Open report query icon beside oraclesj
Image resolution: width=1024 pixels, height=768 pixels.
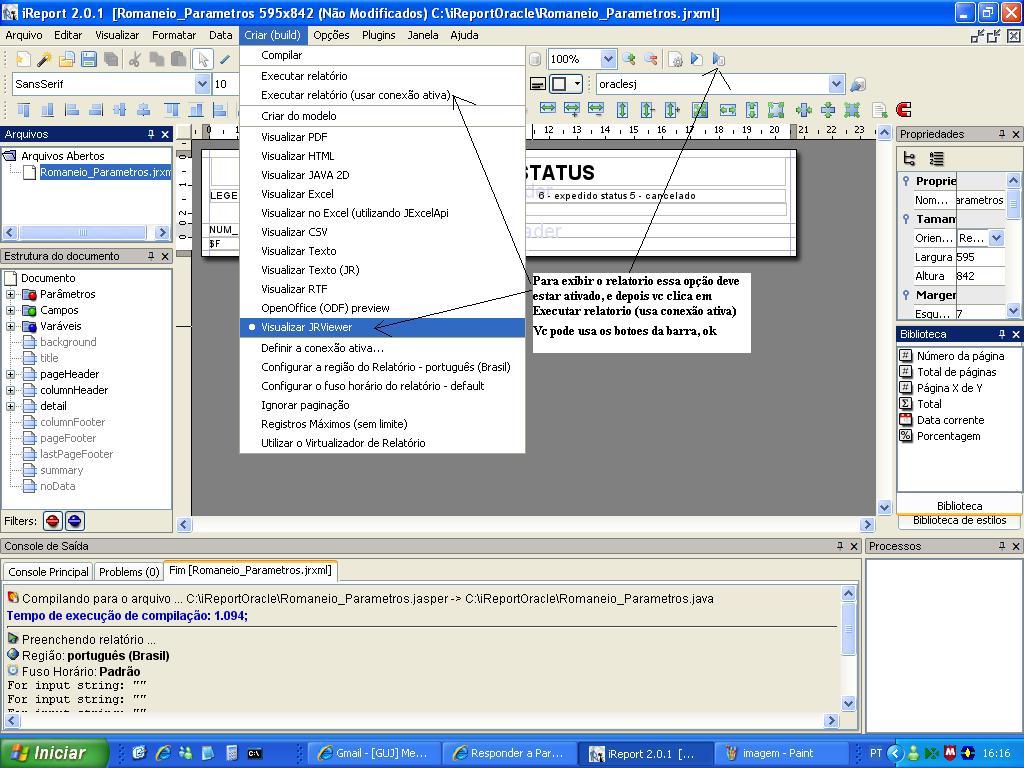858,84
